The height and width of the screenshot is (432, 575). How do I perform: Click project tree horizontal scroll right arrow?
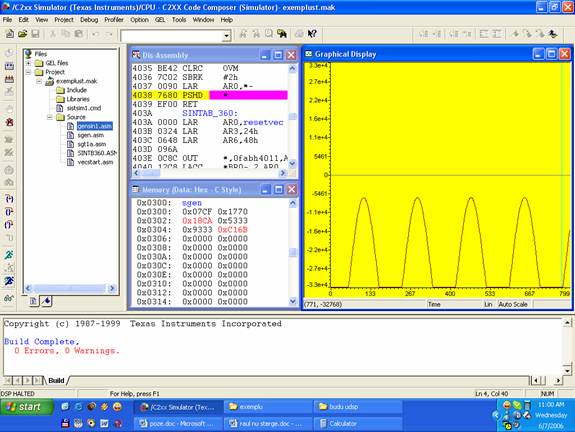tap(113, 288)
